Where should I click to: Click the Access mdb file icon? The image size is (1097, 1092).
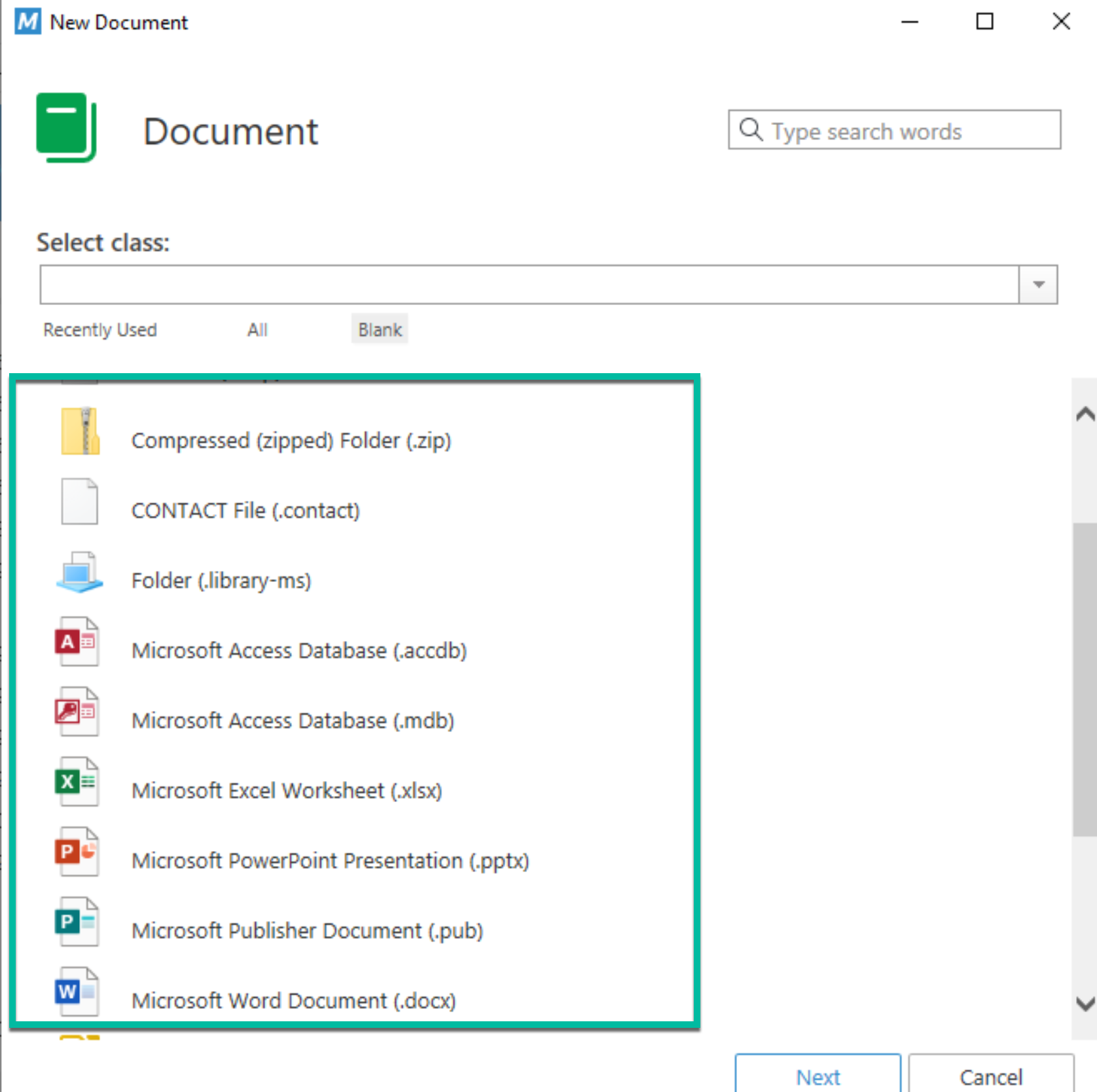coord(77,712)
